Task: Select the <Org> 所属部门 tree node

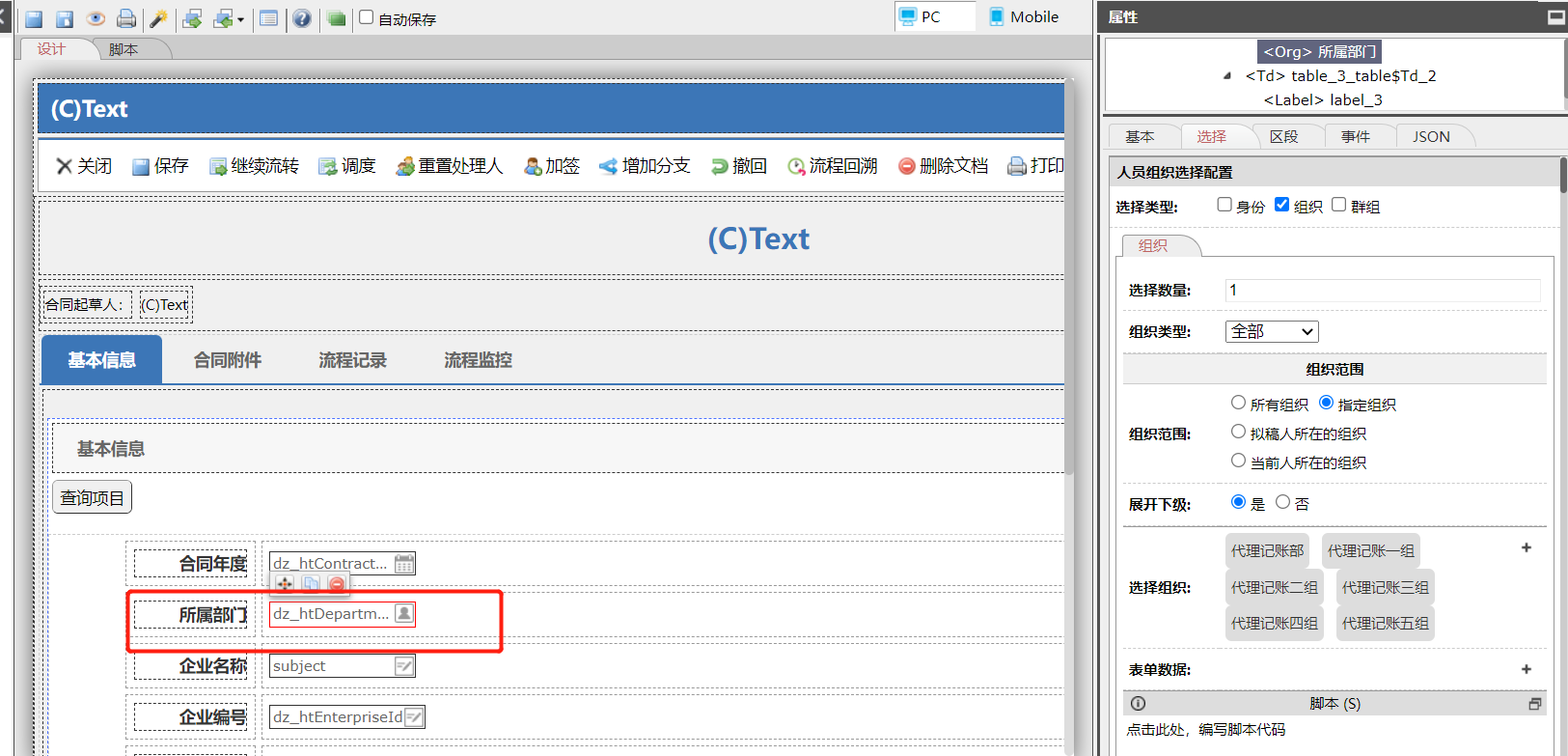Action: pyautogui.click(x=1319, y=51)
